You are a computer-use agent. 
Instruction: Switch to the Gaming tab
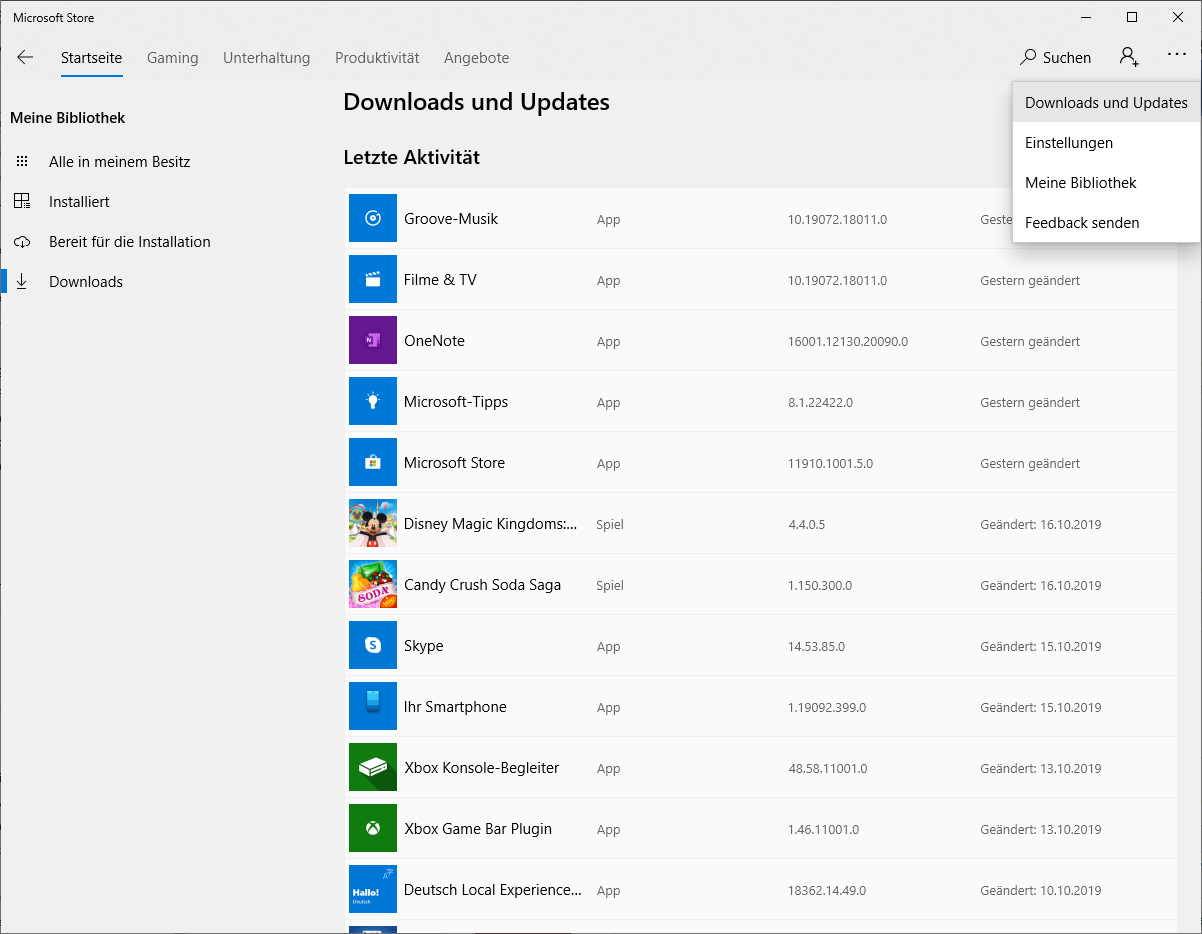(172, 58)
